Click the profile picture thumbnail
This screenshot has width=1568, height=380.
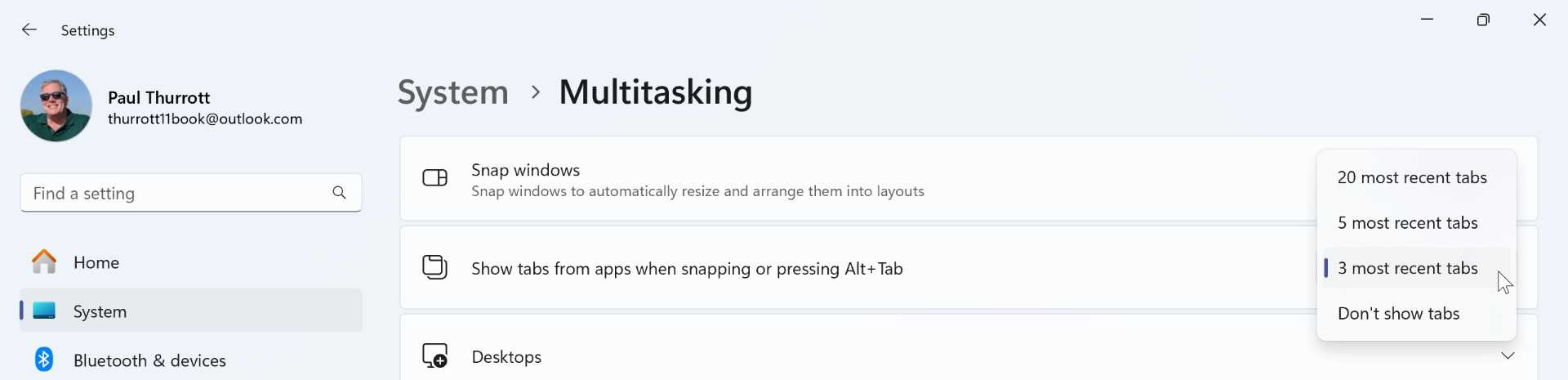56,106
